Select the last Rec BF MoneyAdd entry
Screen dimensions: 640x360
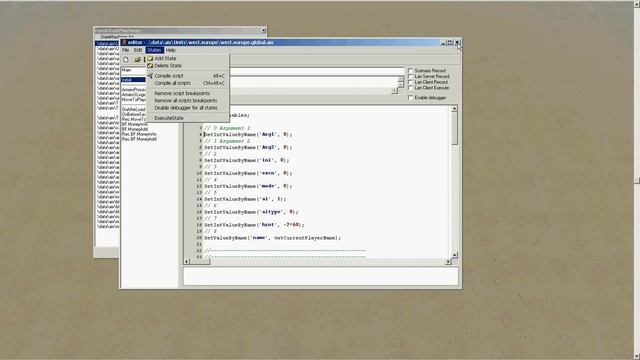[139, 139]
